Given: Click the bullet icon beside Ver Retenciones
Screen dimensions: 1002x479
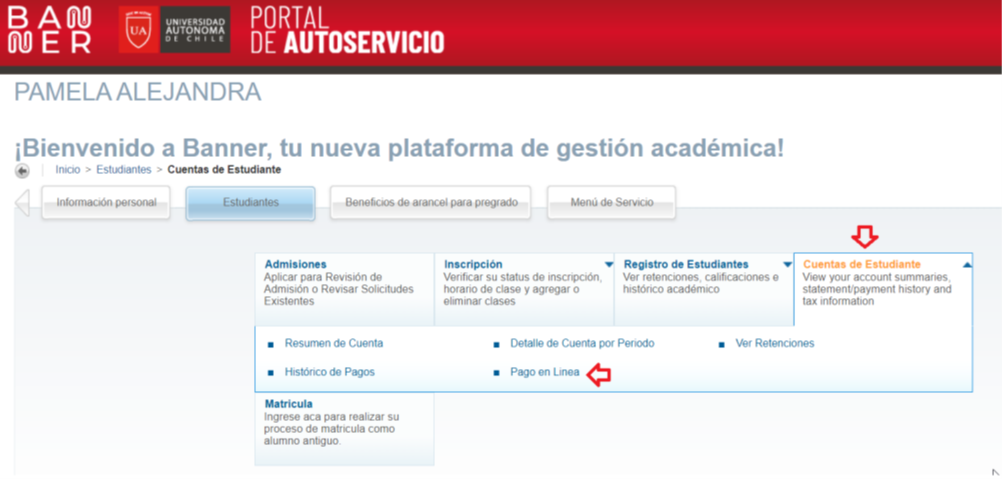Looking at the screenshot, I should [722, 344].
